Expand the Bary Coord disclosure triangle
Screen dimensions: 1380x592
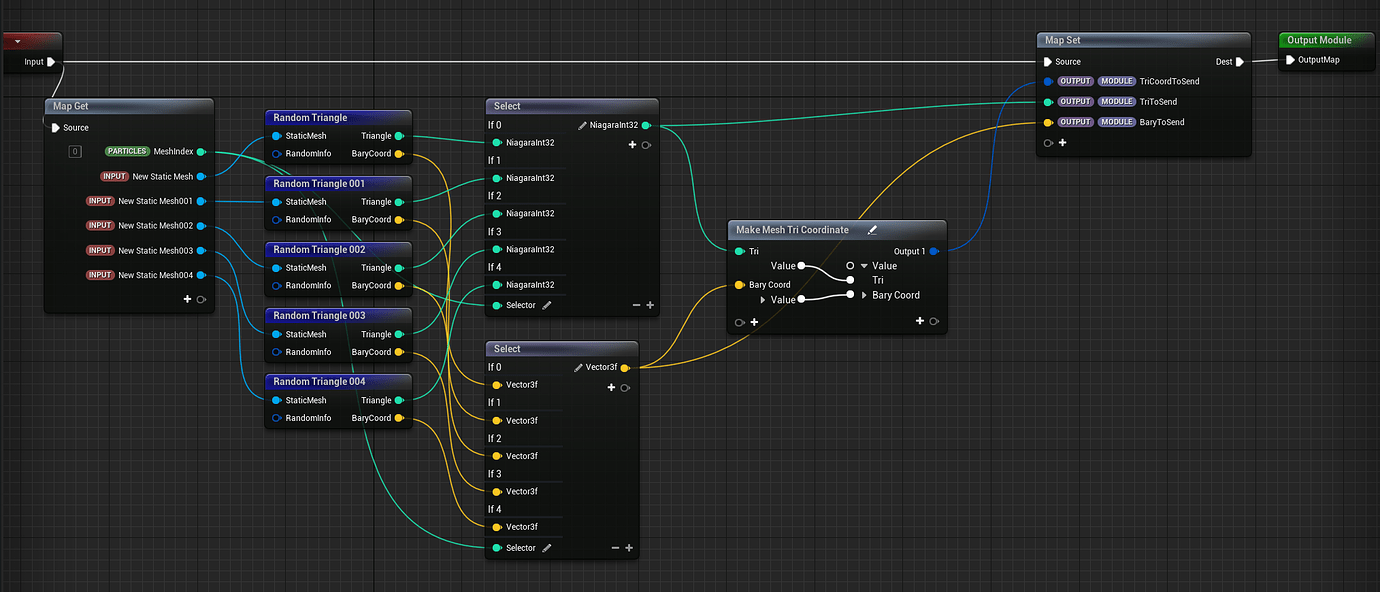[x=864, y=295]
